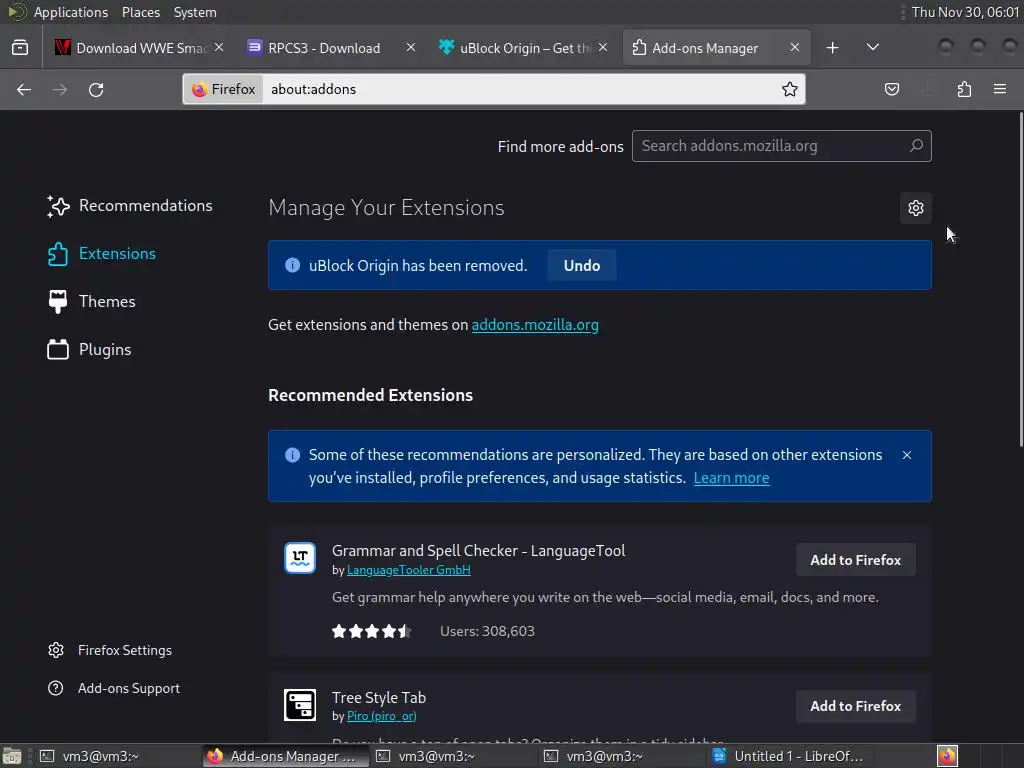Click the Tree Style Tab extension icon
Viewport: 1024px width, 768px height.
pyautogui.click(x=300, y=705)
